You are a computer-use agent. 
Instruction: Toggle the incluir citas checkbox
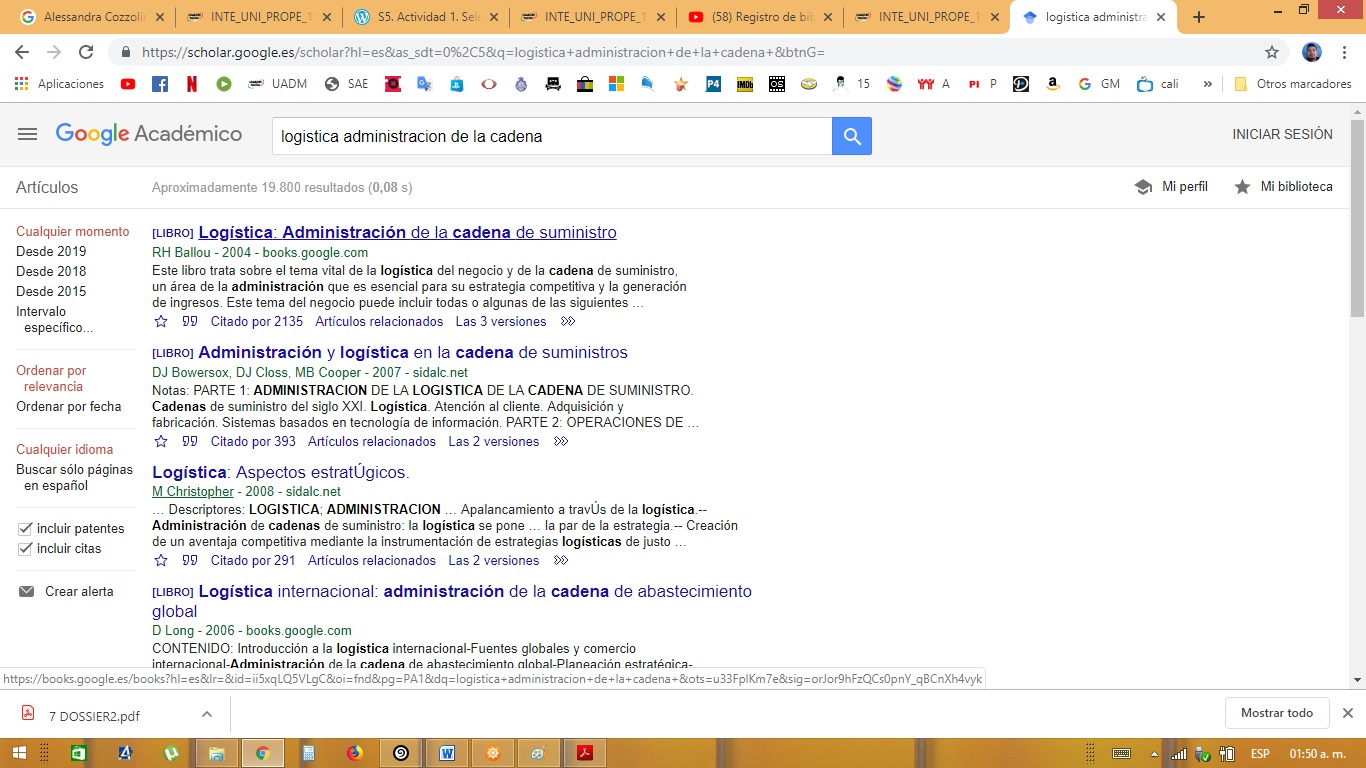pyautogui.click(x=26, y=549)
